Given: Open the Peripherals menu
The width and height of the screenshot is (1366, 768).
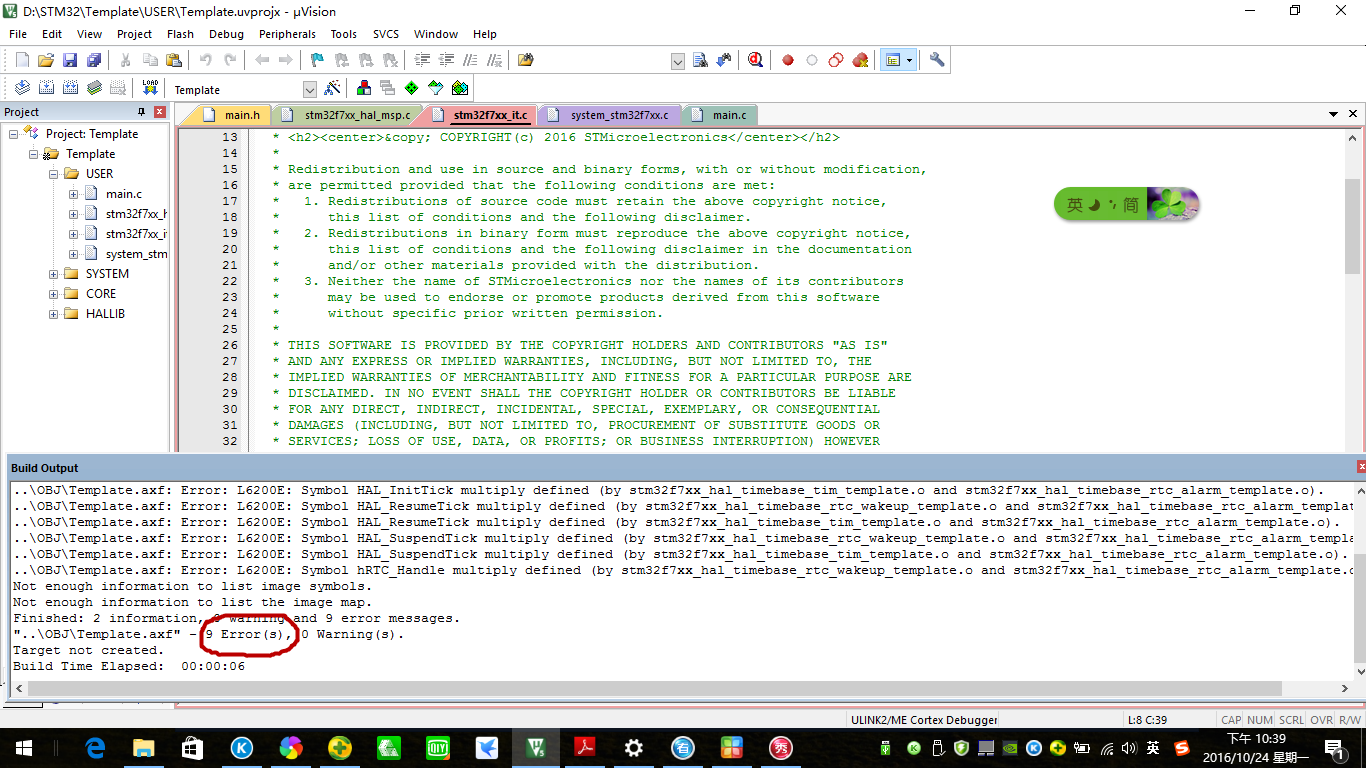Looking at the screenshot, I should pos(287,34).
